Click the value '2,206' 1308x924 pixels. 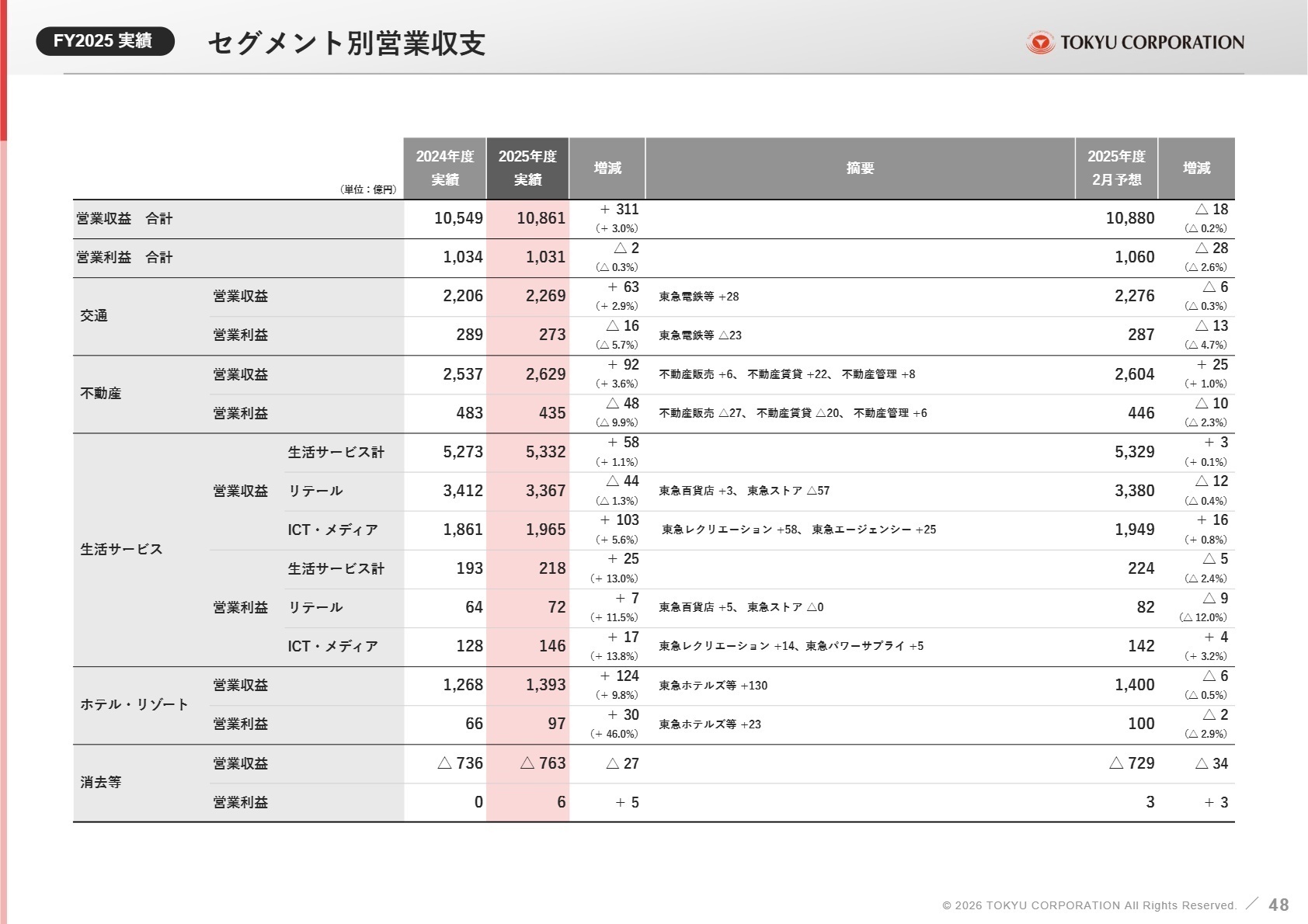[463, 296]
